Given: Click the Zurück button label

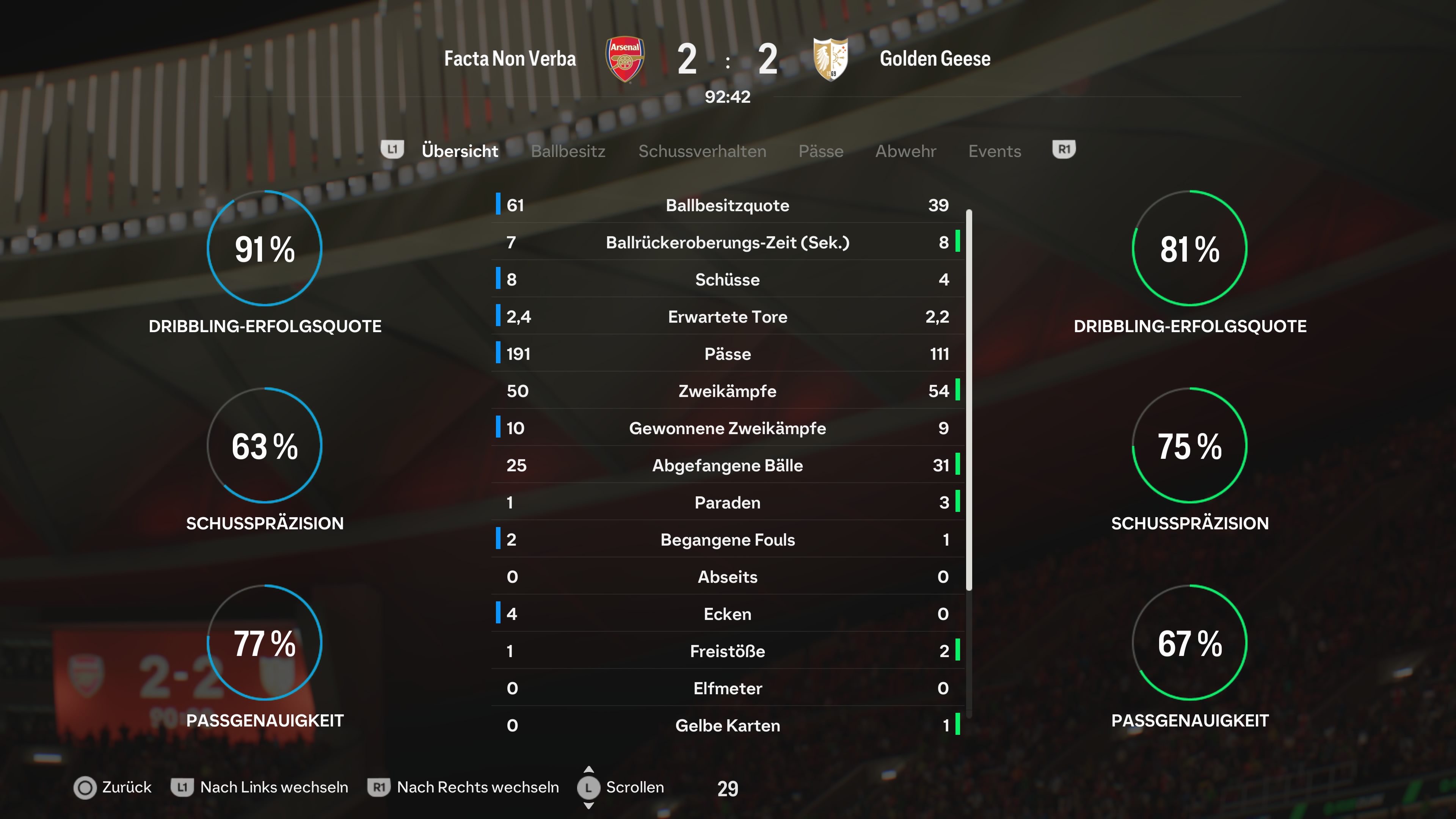Looking at the screenshot, I should tap(127, 787).
